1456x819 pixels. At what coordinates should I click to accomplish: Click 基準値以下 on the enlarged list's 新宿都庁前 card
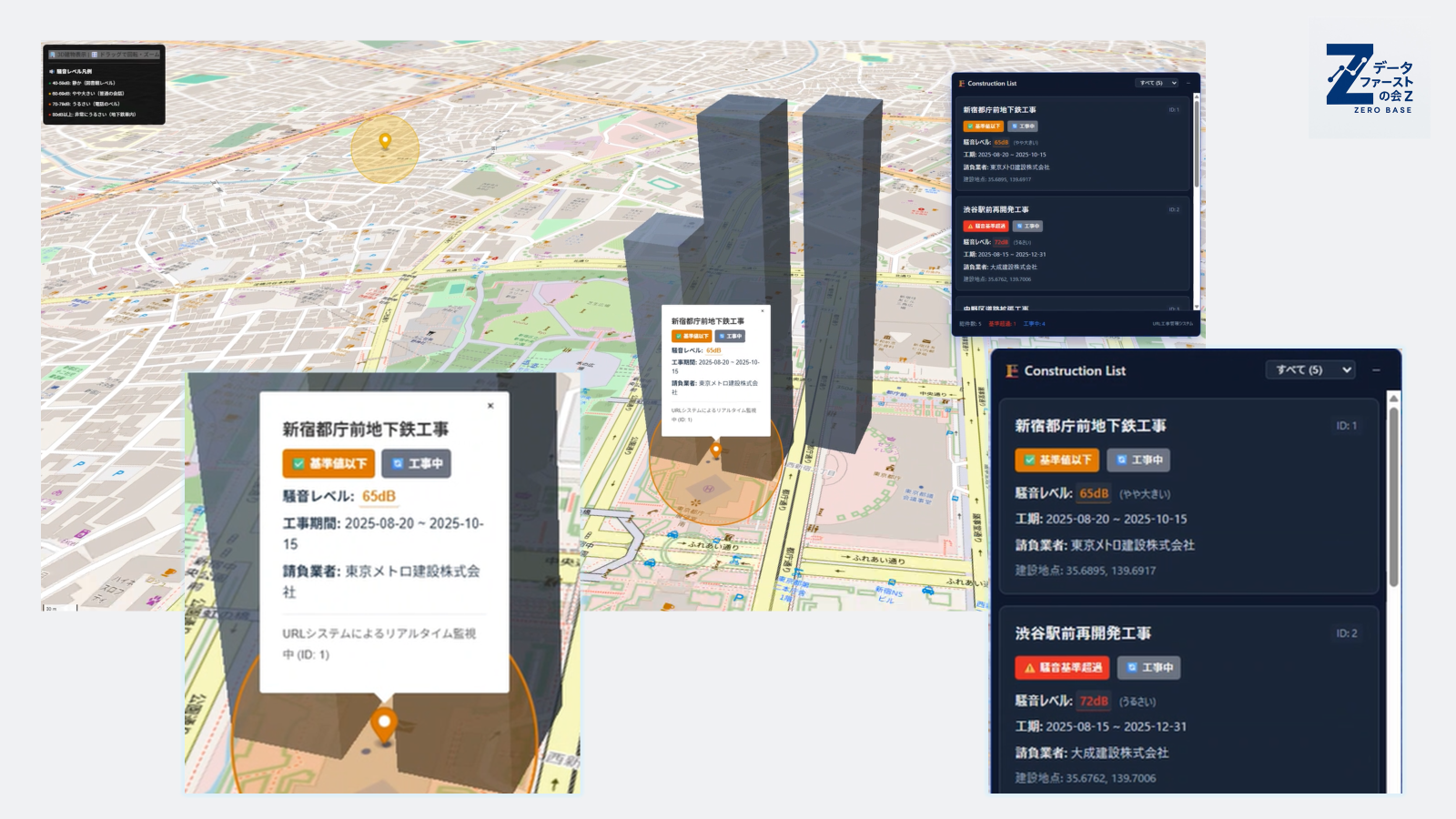tap(1057, 460)
